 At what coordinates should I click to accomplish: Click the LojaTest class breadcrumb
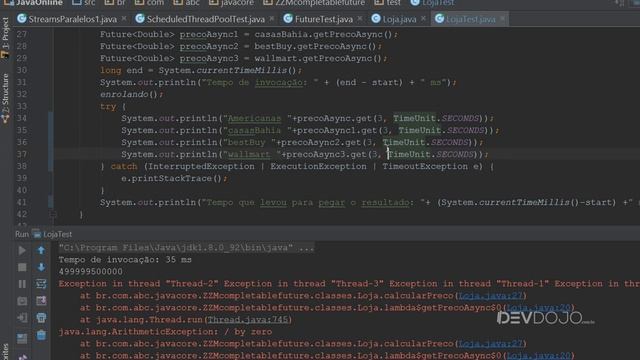pyautogui.click(x=433, y=3)
